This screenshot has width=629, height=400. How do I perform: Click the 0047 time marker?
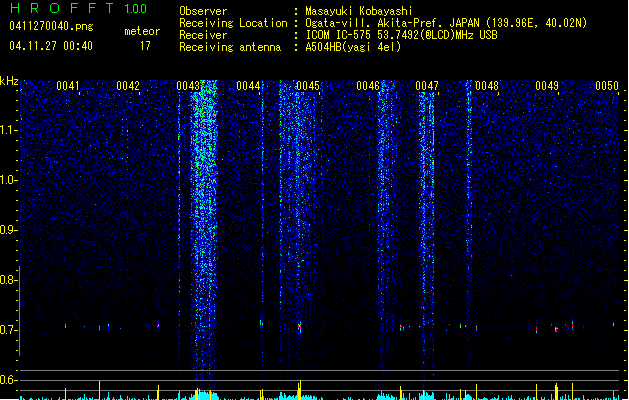point(427,86)
